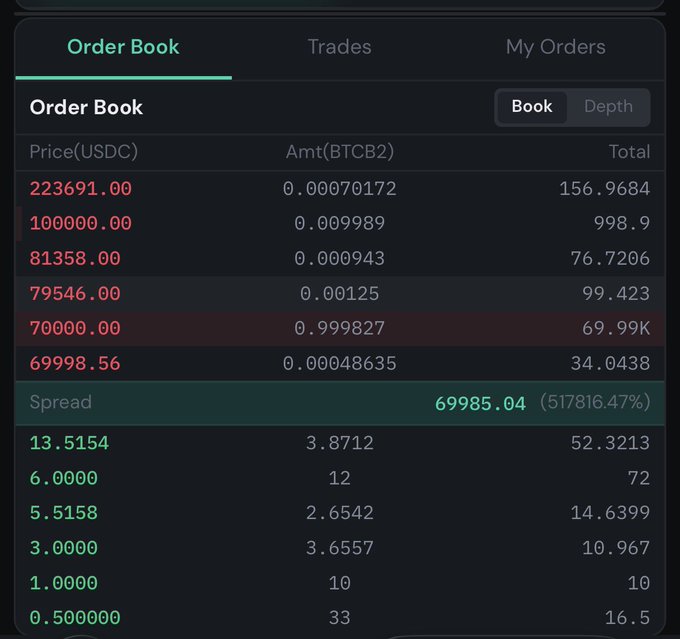The height and width of the screenshot is (639, 680).
Task: Click total 34.0438
Action: (x=610, y=364)
